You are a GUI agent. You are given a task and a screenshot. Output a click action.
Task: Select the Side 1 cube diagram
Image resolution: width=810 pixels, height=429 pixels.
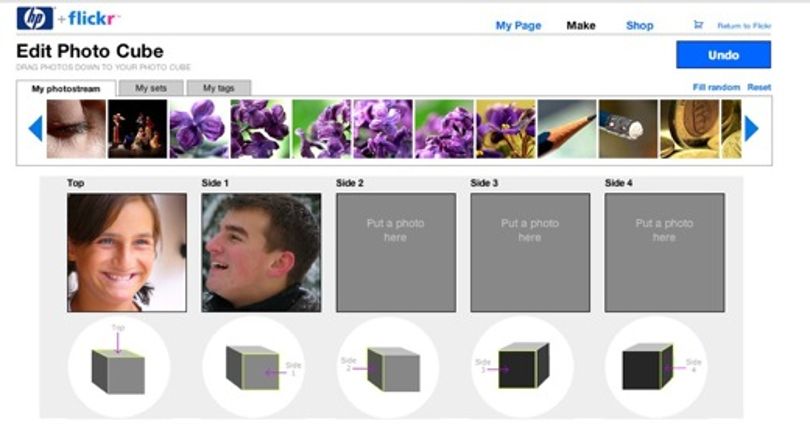point(253,366)
